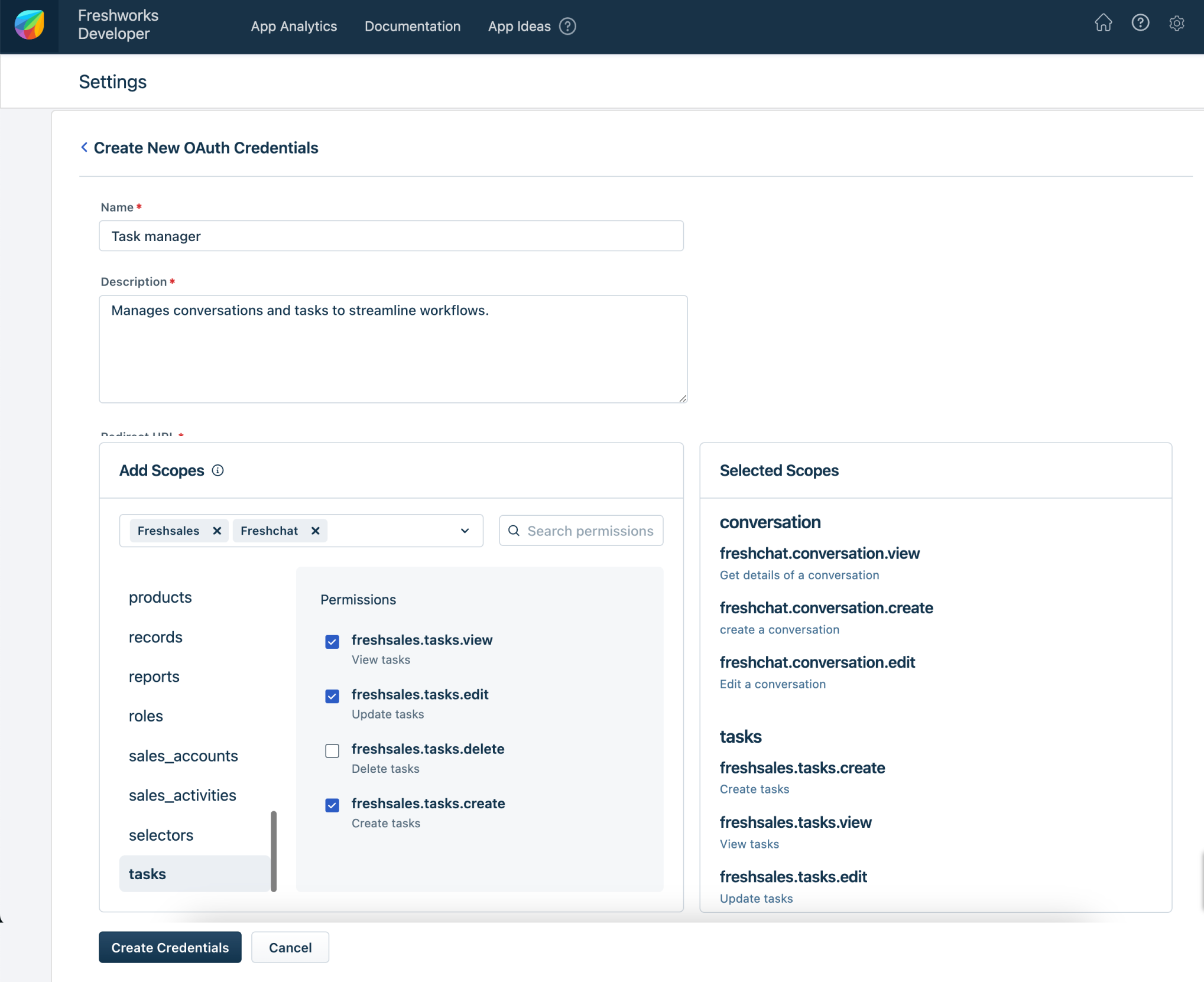Click freshchat.conversation.edit in Selected Scopes
Screen dimensions: 1204x982
pyautogui.click(x=817, y=662)
